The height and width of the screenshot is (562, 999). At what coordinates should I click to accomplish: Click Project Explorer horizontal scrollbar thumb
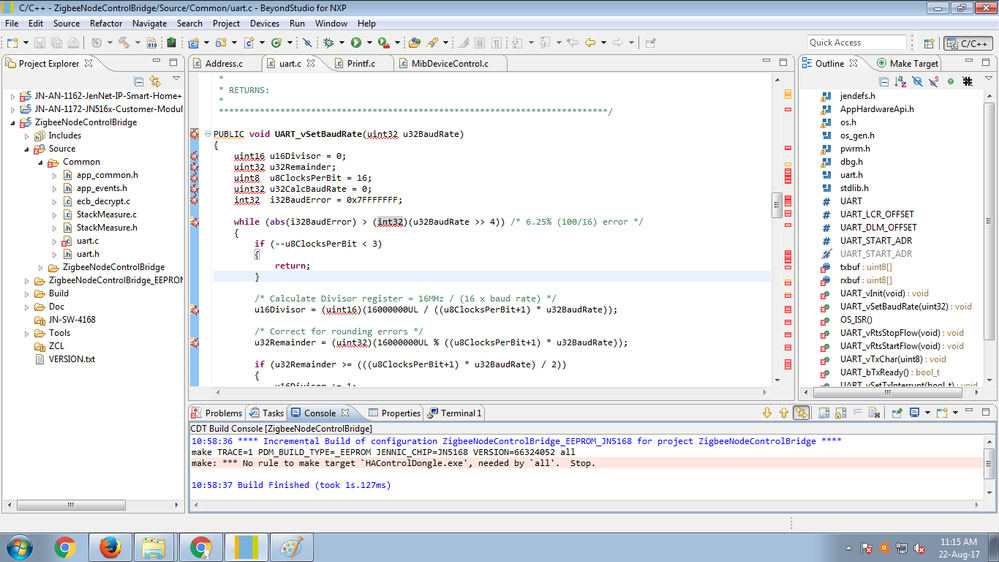[71, 505]
